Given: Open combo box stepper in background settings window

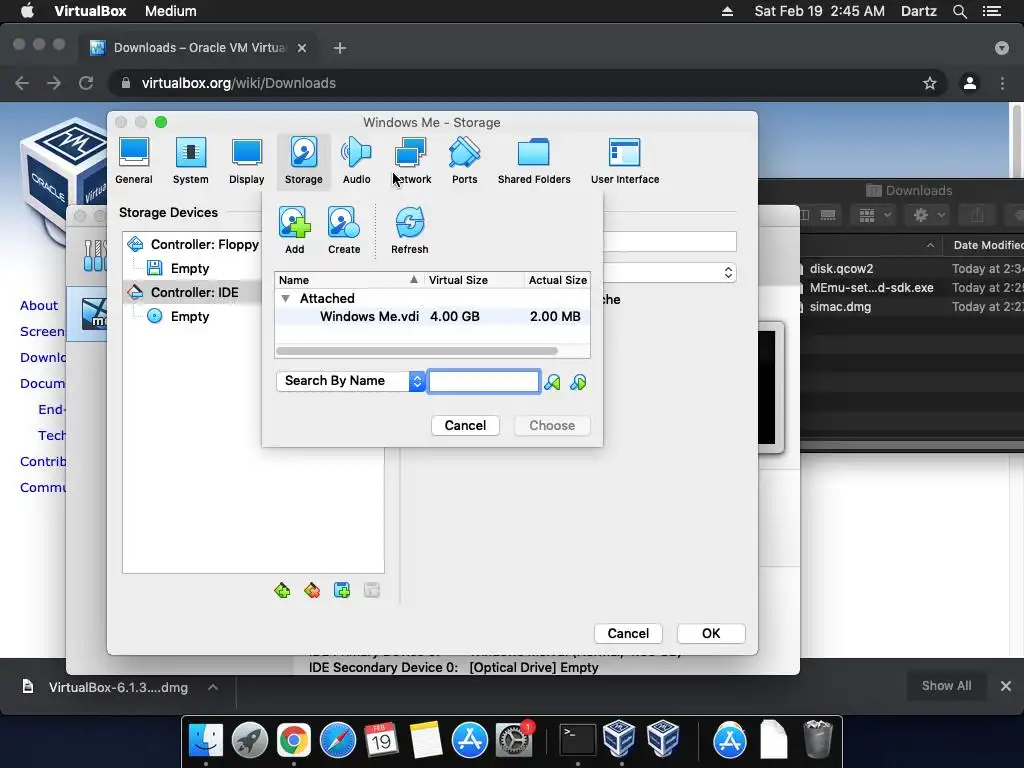Looking at the screenshot, I should pyautogui.click(x=728, y=273).
